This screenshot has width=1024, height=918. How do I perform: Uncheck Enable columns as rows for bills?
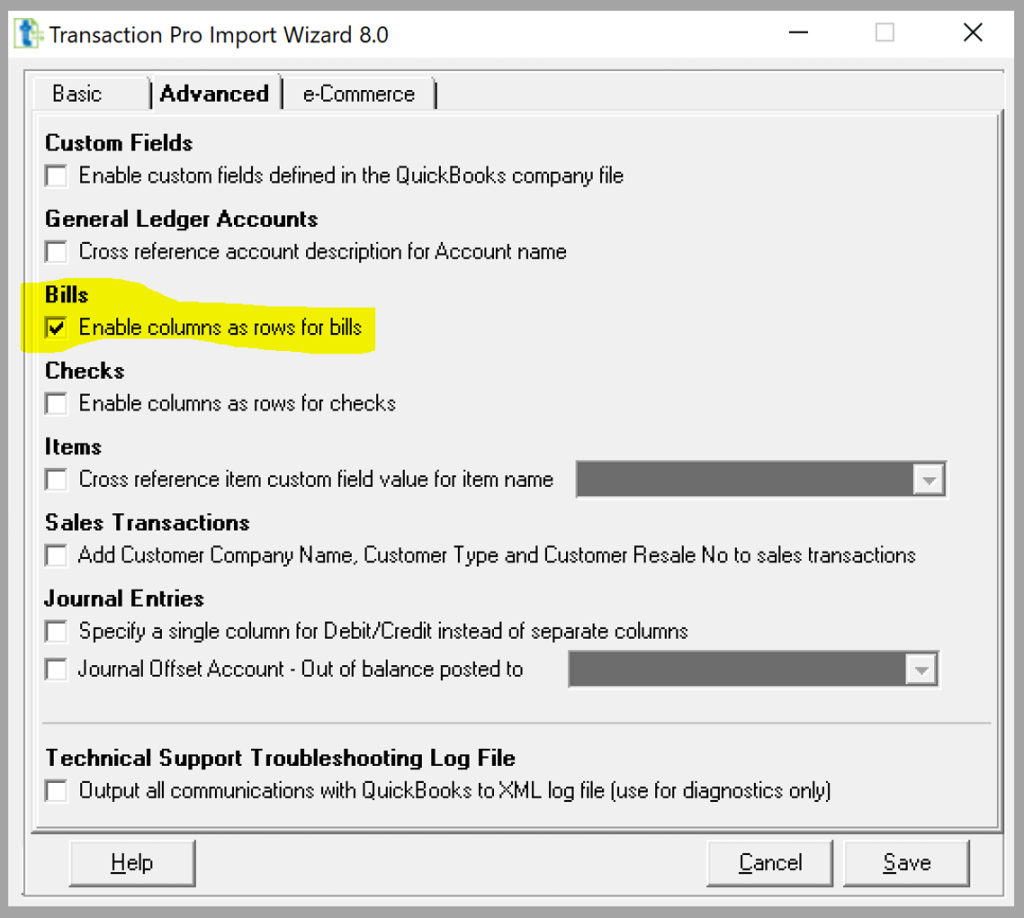point(56,327)
